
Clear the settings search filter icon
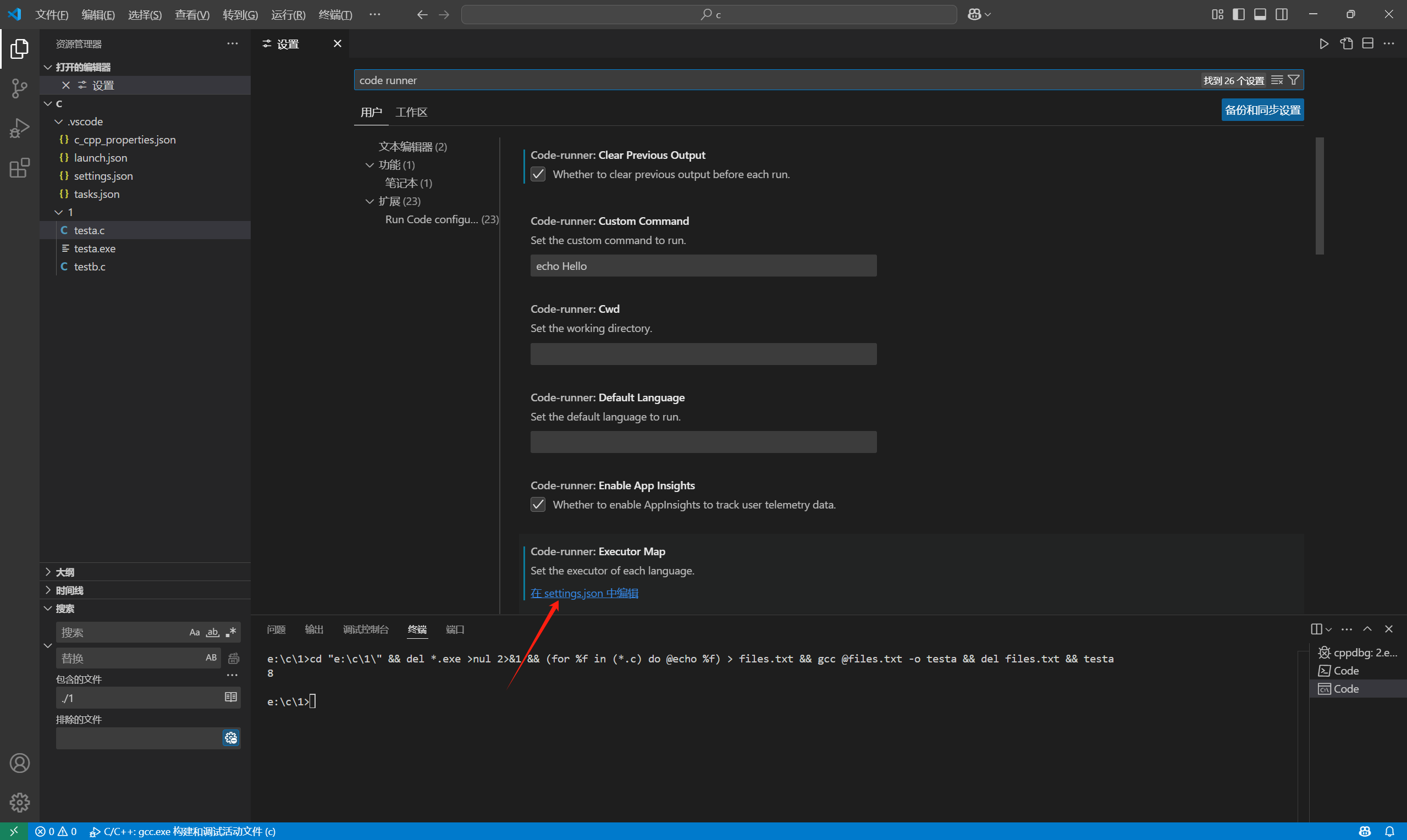(x=1277, y=80)
